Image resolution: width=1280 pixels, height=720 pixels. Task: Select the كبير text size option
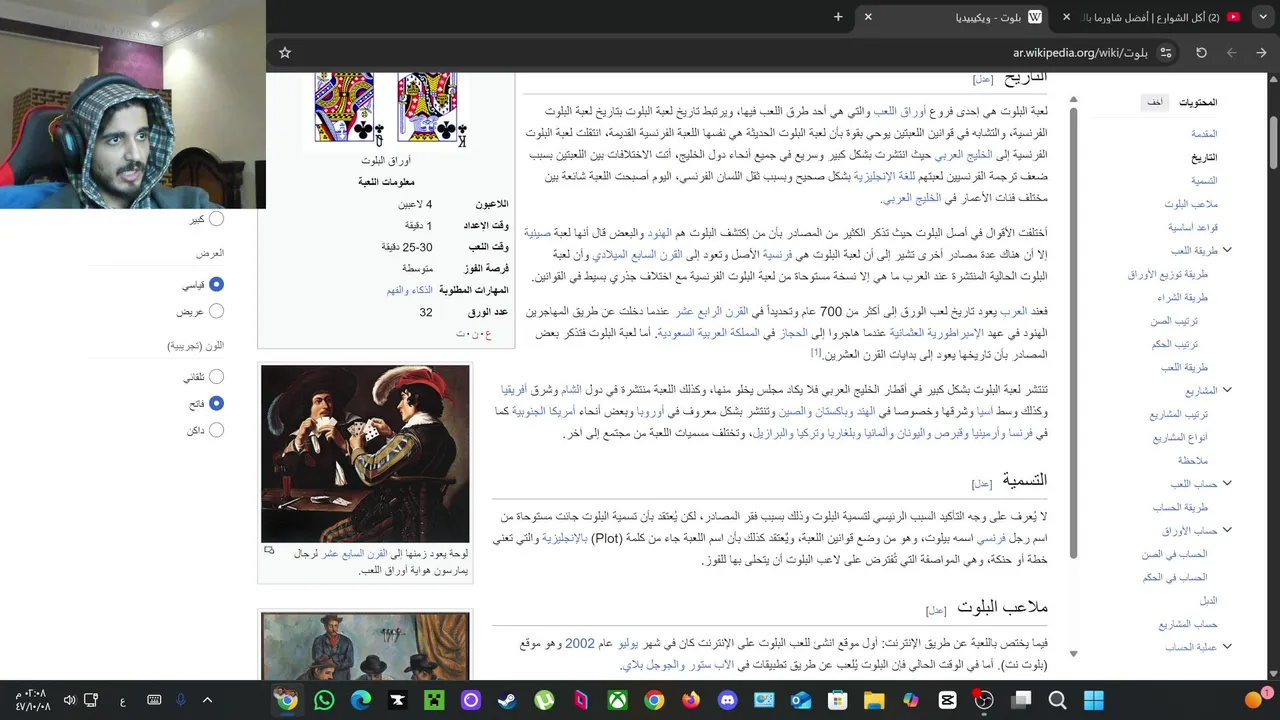tap(216, 219)
